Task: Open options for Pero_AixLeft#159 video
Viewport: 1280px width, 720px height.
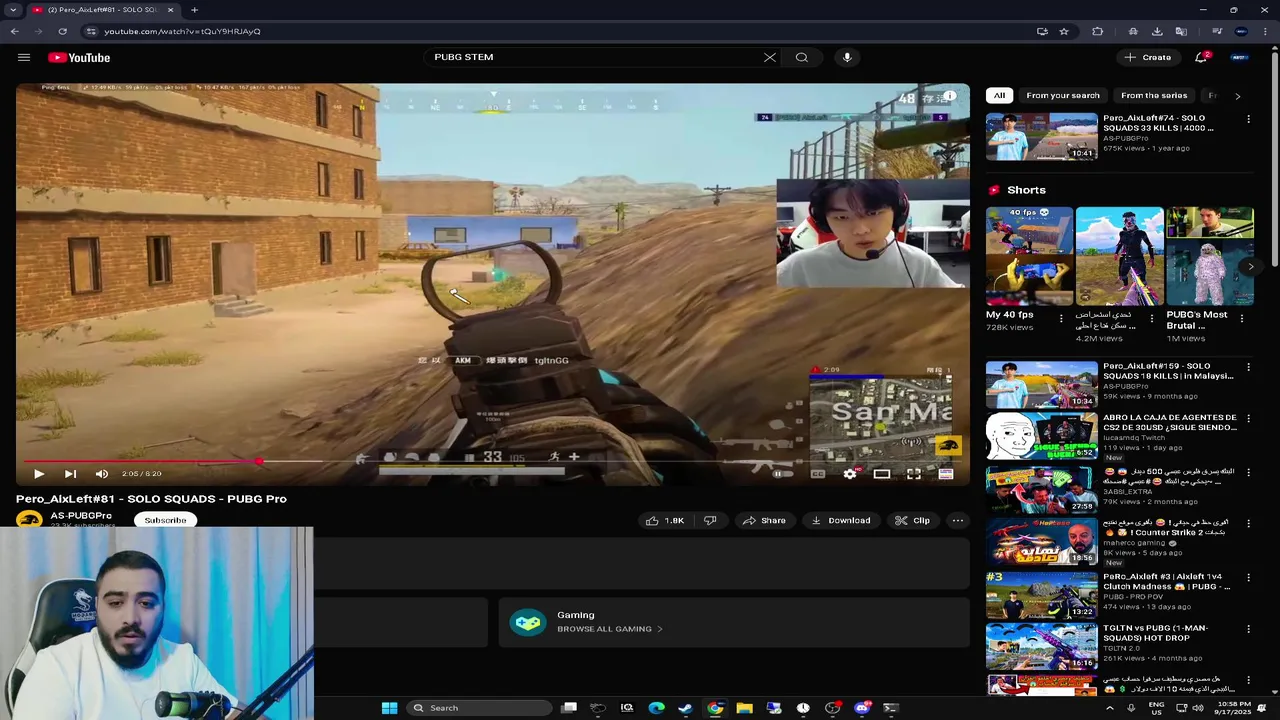Action: point(1248,367)
